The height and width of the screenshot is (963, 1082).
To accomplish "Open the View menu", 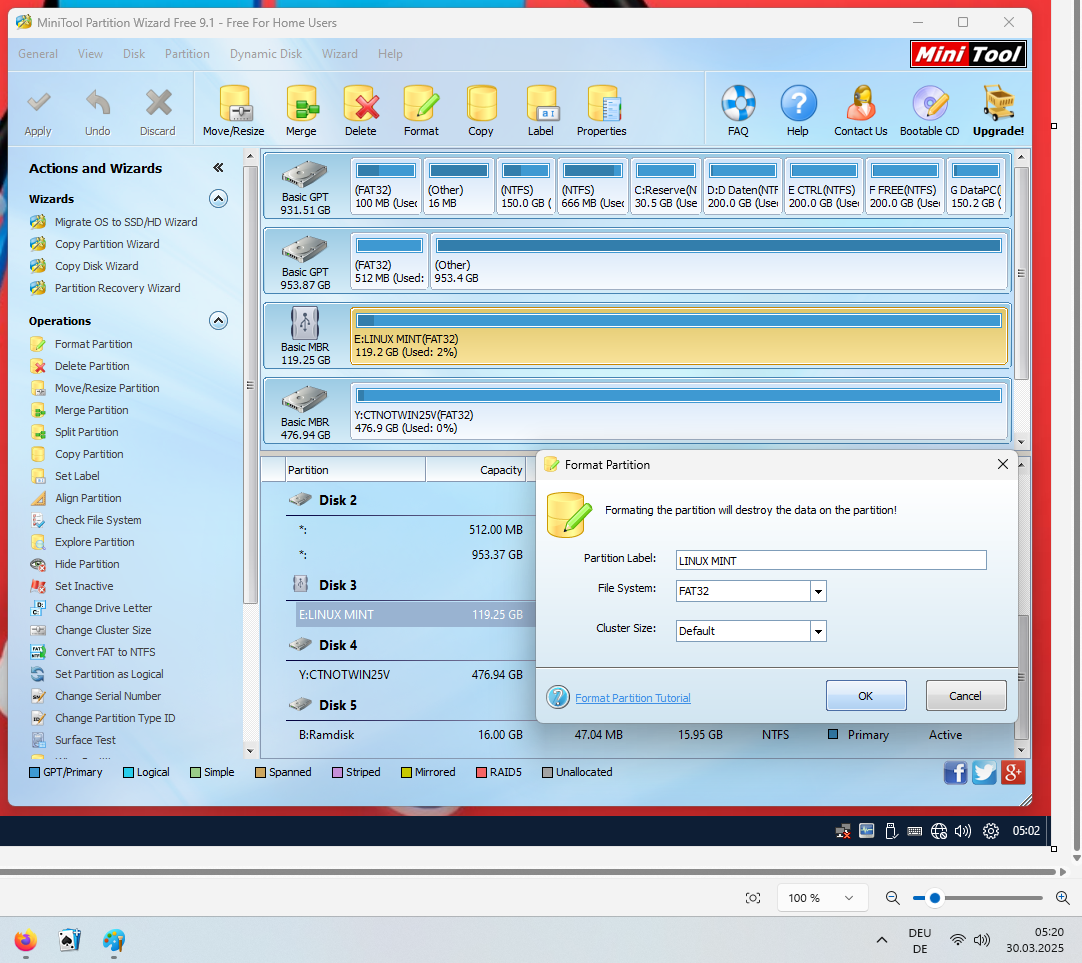I will coord(90,54).
